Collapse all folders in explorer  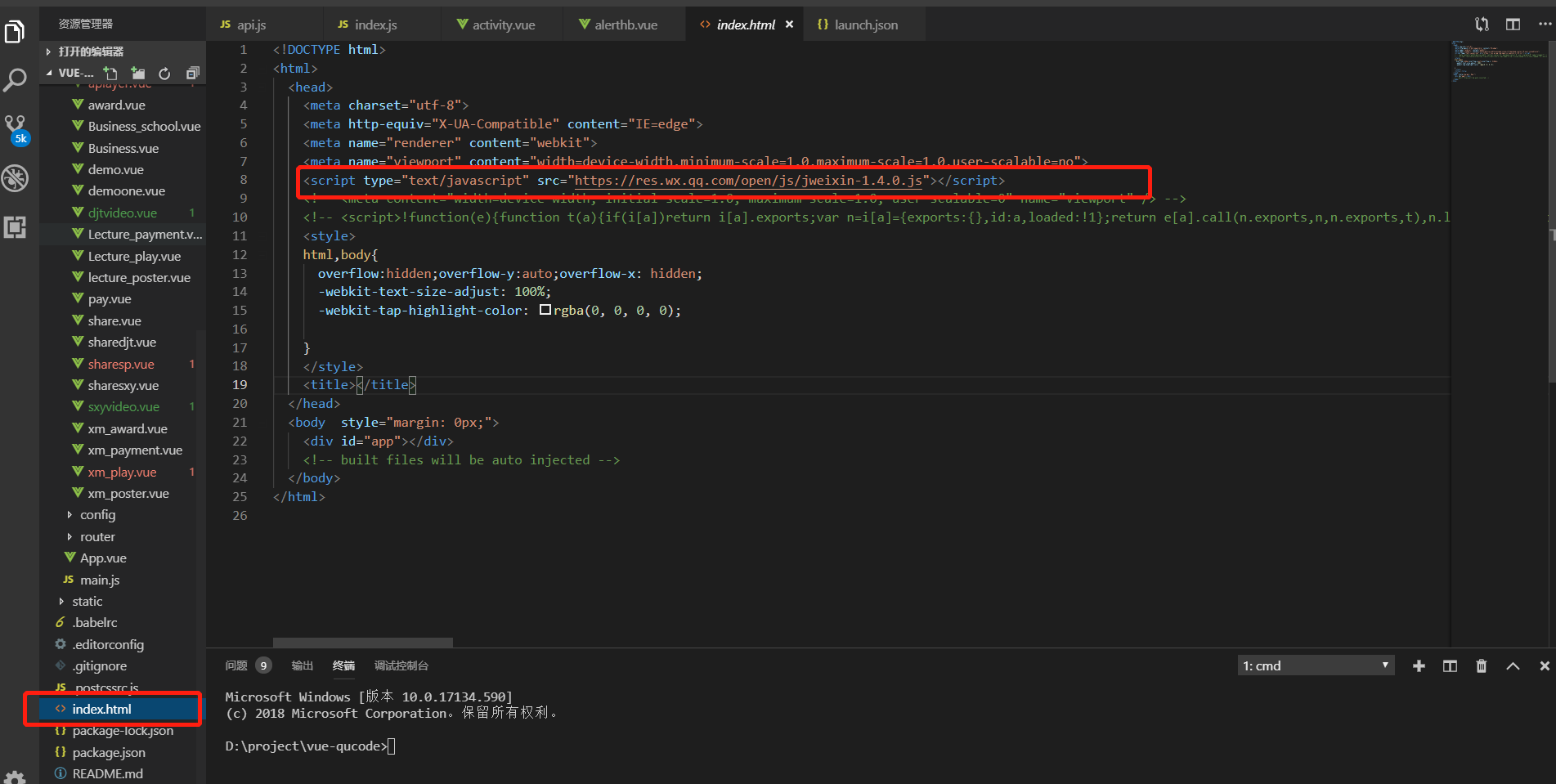click(x=192, y=74)
